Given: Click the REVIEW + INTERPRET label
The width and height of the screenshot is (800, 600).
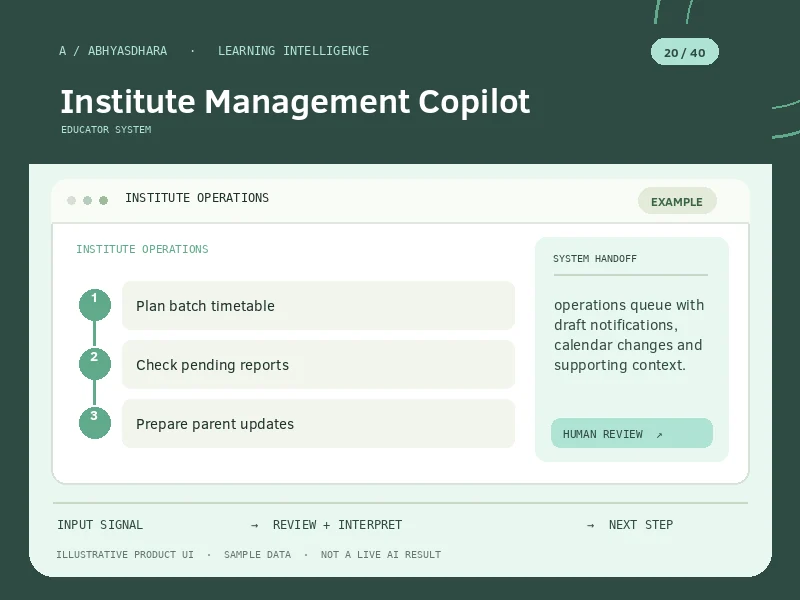Looking at the screenshot, I should click(337, 524).
